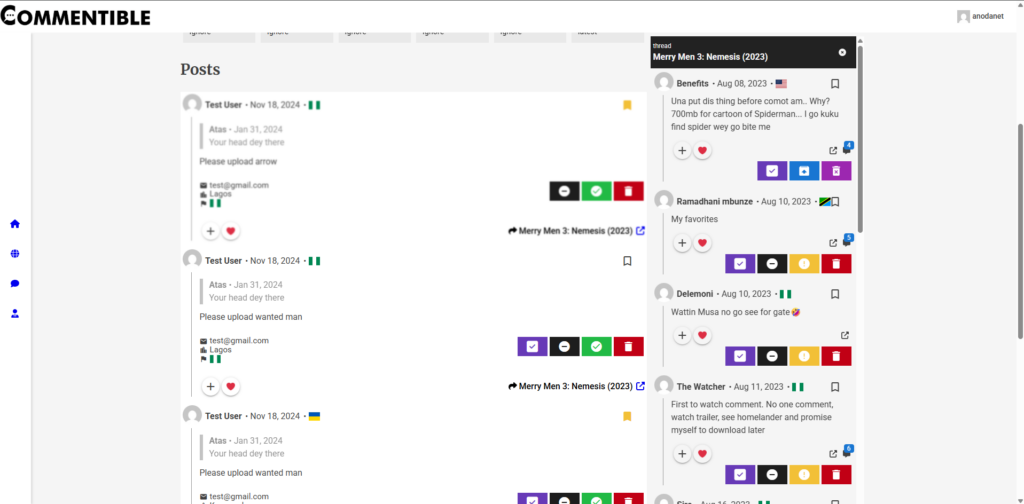Remove the yellow bookmark on first Test User post
The width and height of the screenshot is (1024, 504).
(627, 105)
